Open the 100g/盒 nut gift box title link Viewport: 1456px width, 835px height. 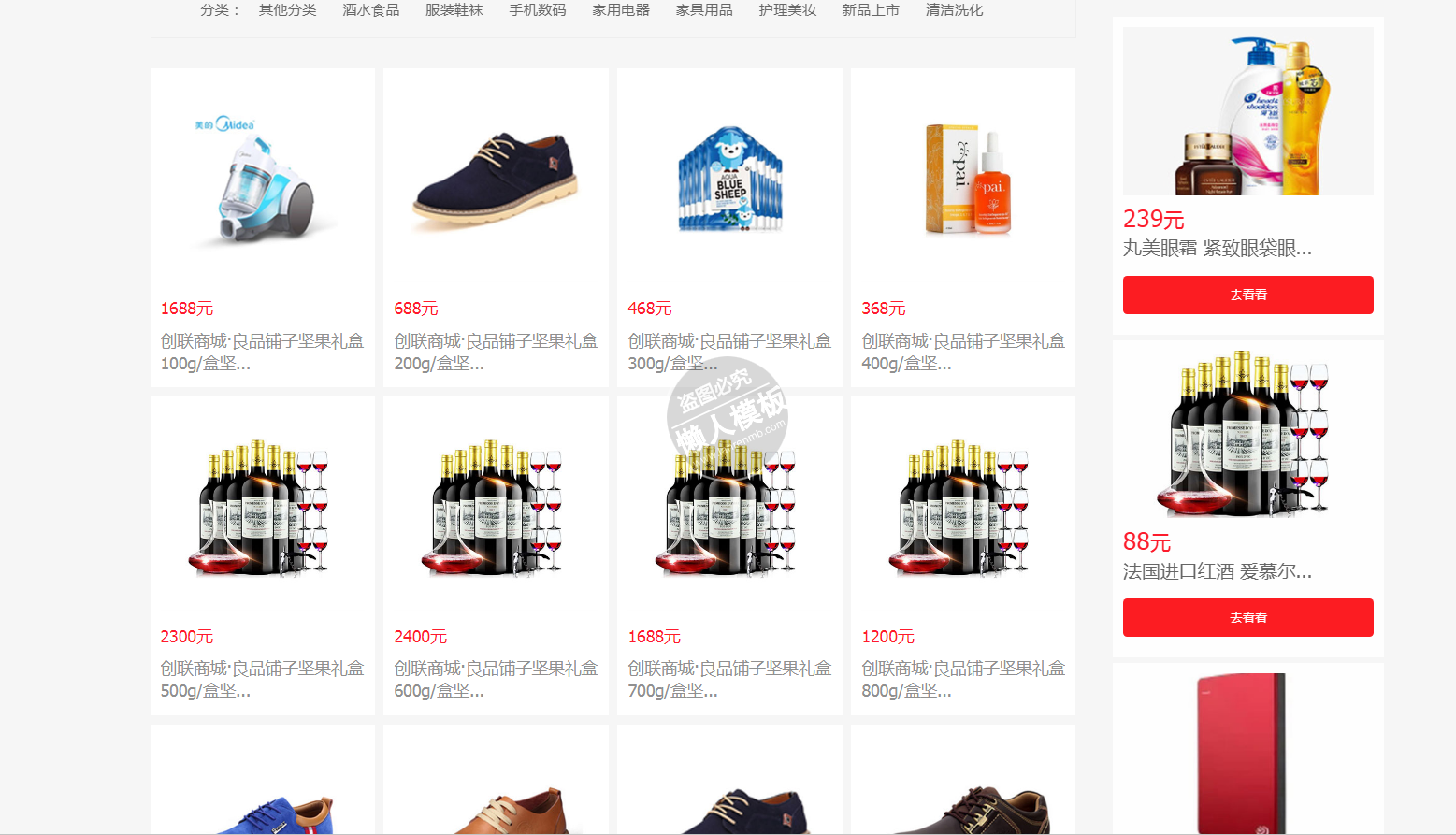point(262,353)
